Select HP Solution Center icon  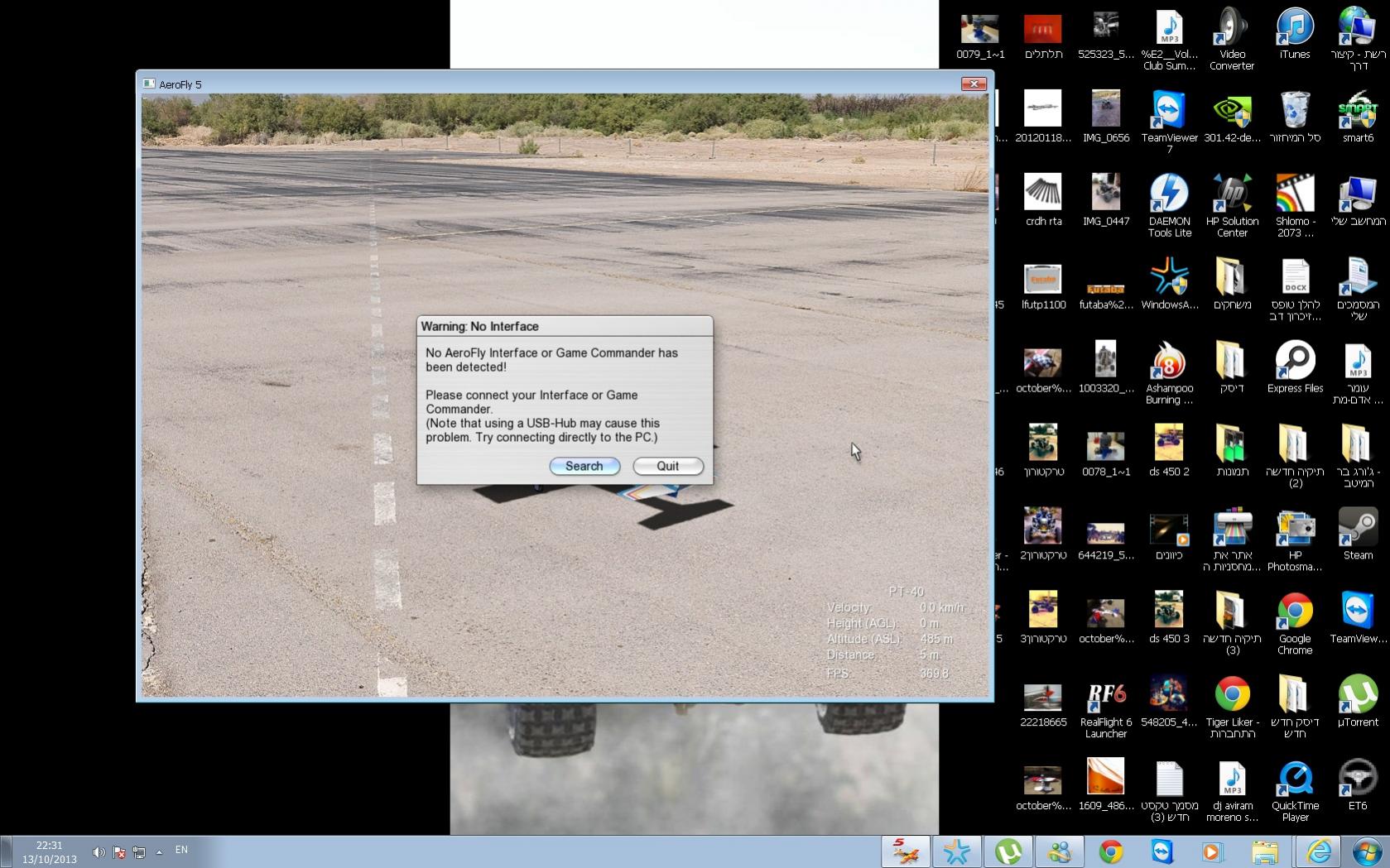click(x=1232, y=205)
